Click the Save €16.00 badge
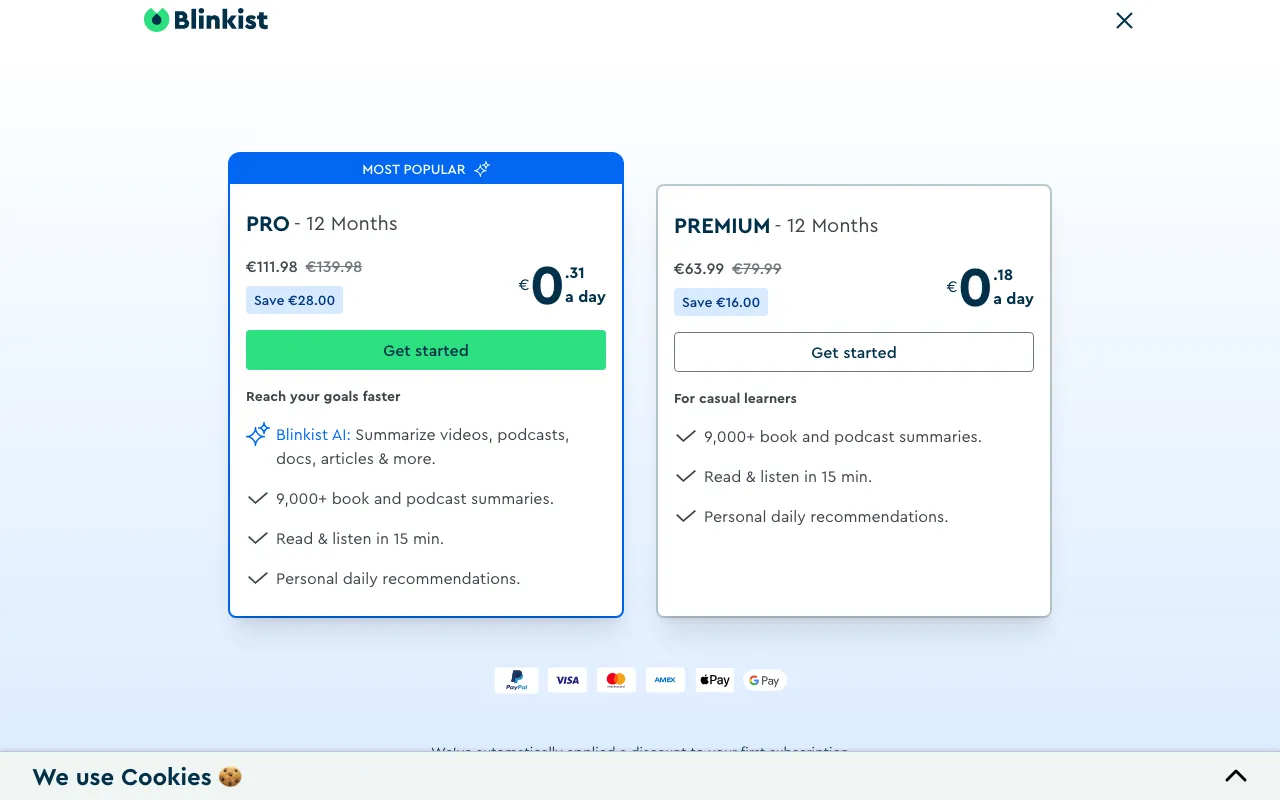Image resolution: width=1280 pixels, height=800 pixels. [721, 302]
